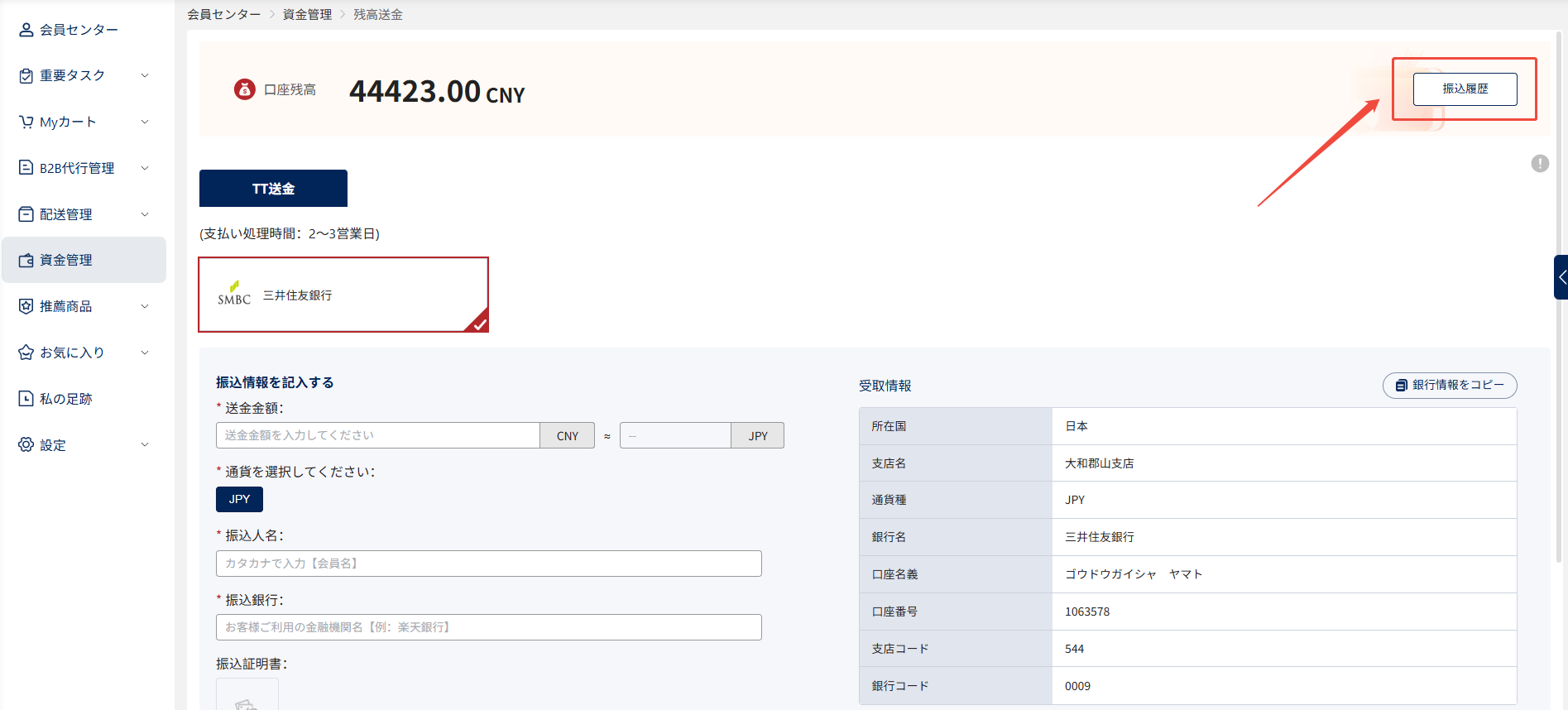
Task: Expand the Myカート menu chevron
Action: click(x=145, y=122)
